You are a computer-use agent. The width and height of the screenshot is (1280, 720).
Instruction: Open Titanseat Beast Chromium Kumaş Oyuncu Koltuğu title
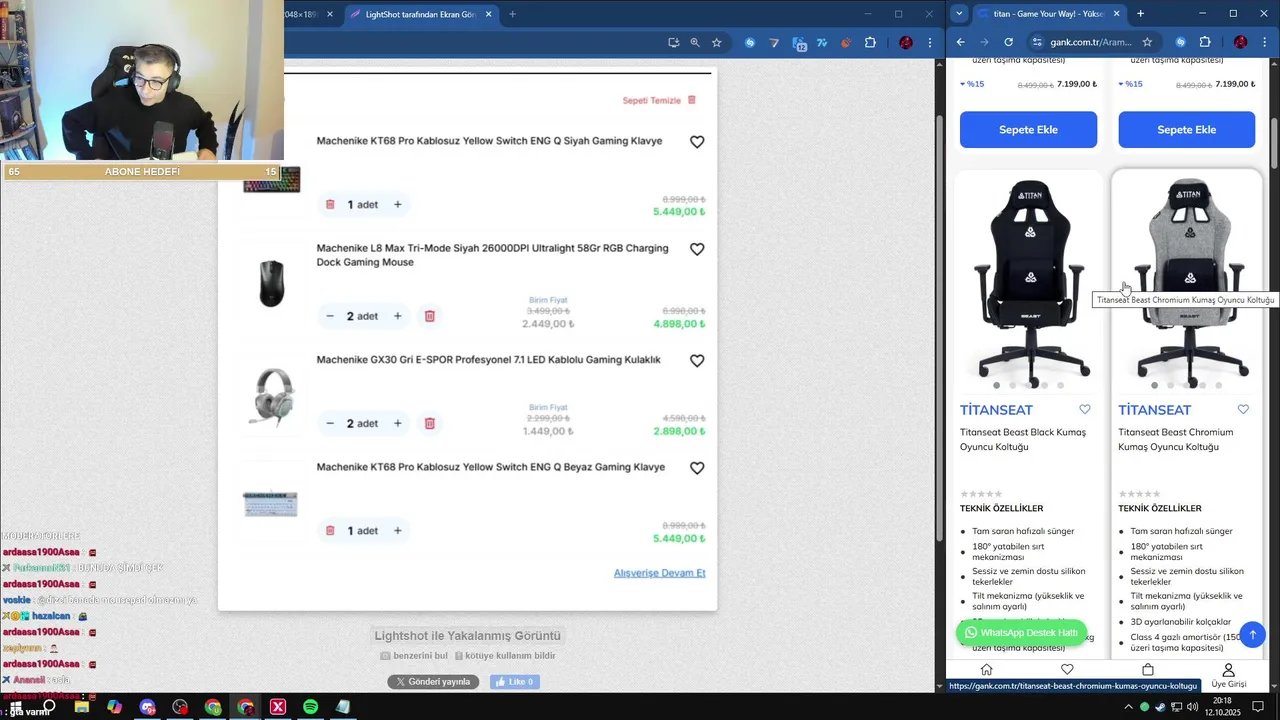click(1175, 439)
